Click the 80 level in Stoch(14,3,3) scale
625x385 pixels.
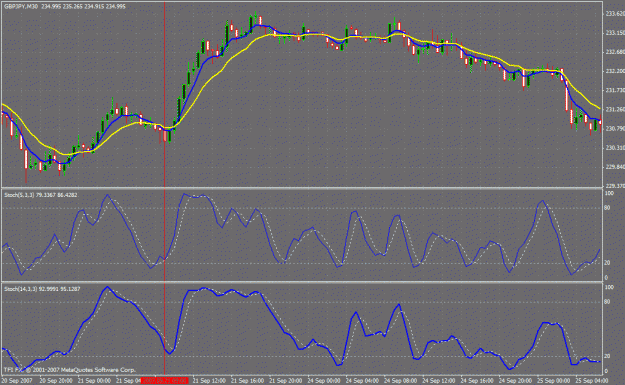607,302
